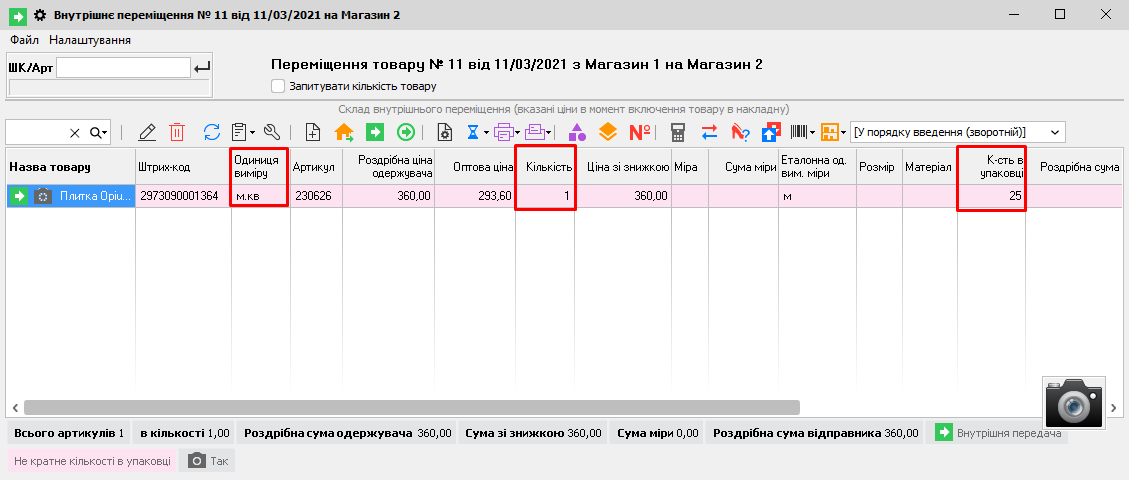Click the orange stacked layers icon

coord(607,132)
